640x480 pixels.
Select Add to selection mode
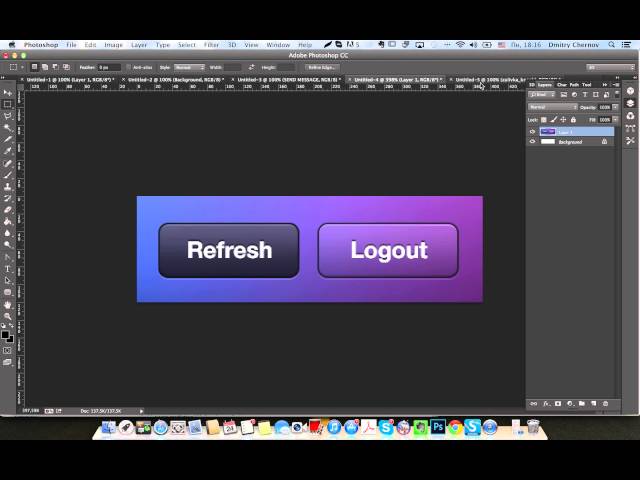(45, 67)
